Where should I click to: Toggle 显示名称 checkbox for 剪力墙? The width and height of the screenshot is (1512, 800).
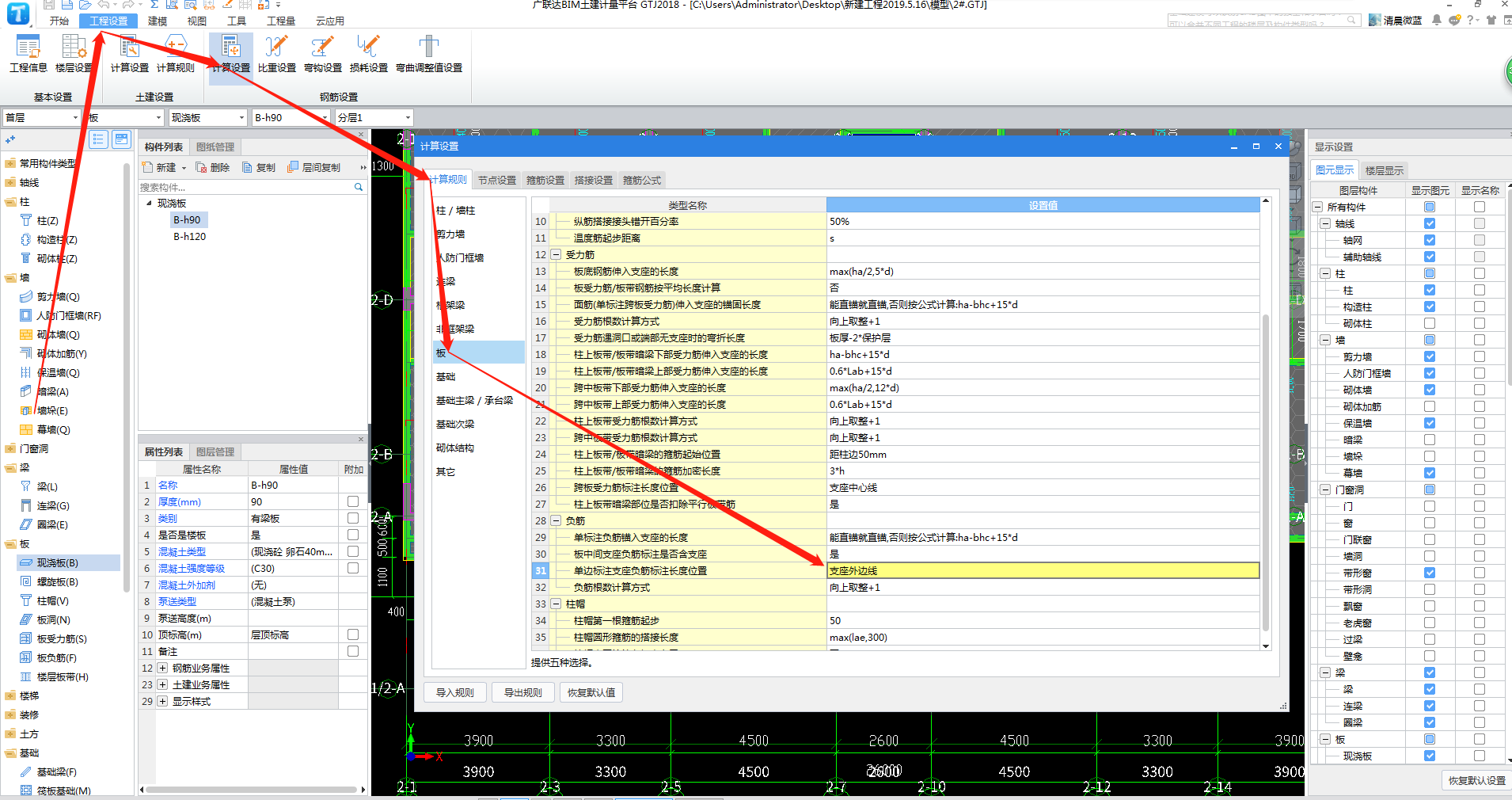1480,356
